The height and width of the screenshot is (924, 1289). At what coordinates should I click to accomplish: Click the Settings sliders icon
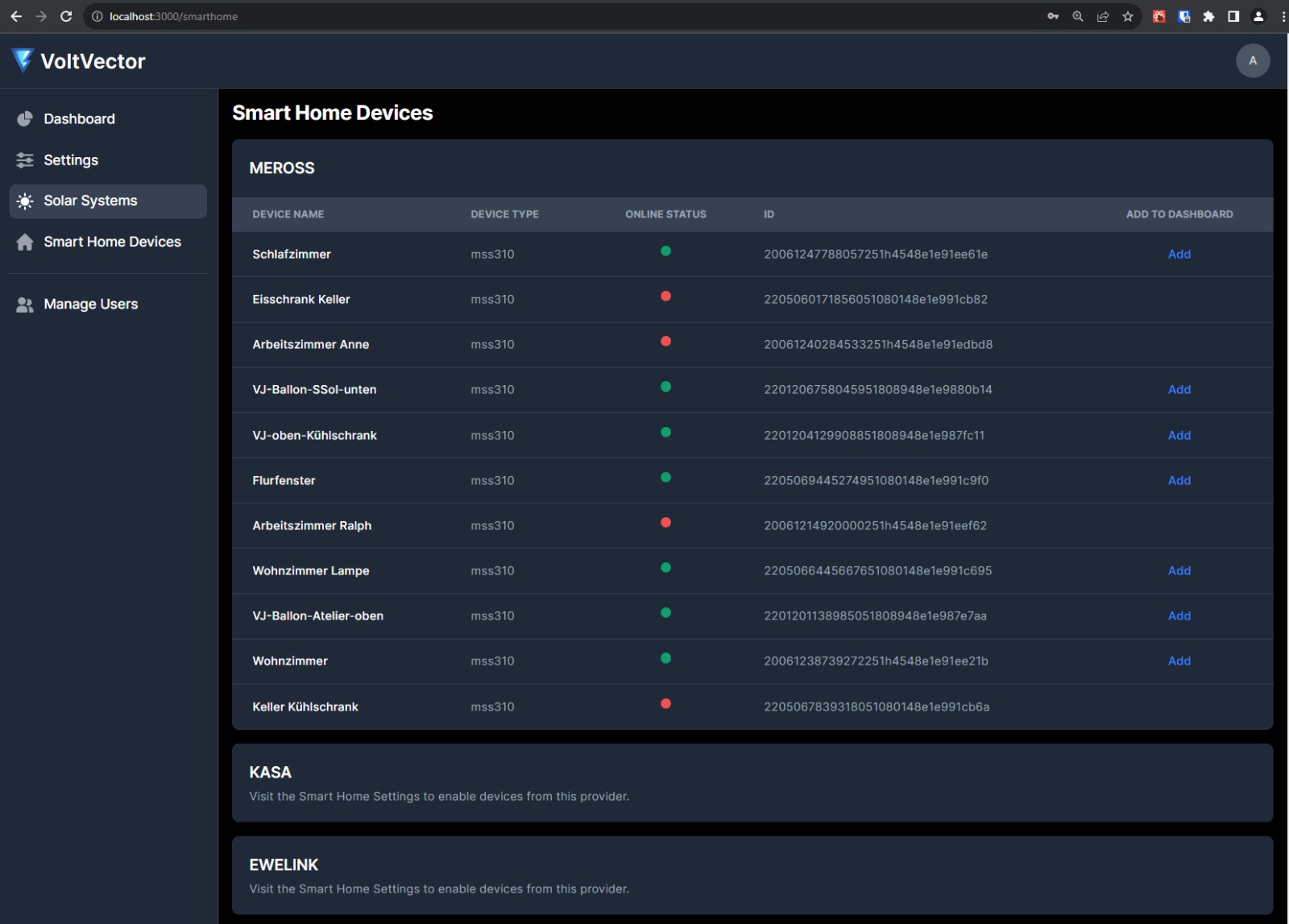tap(25, 160)
